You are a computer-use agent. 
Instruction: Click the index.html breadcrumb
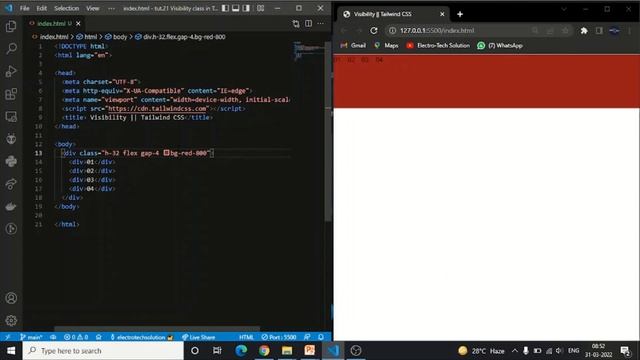54,37
